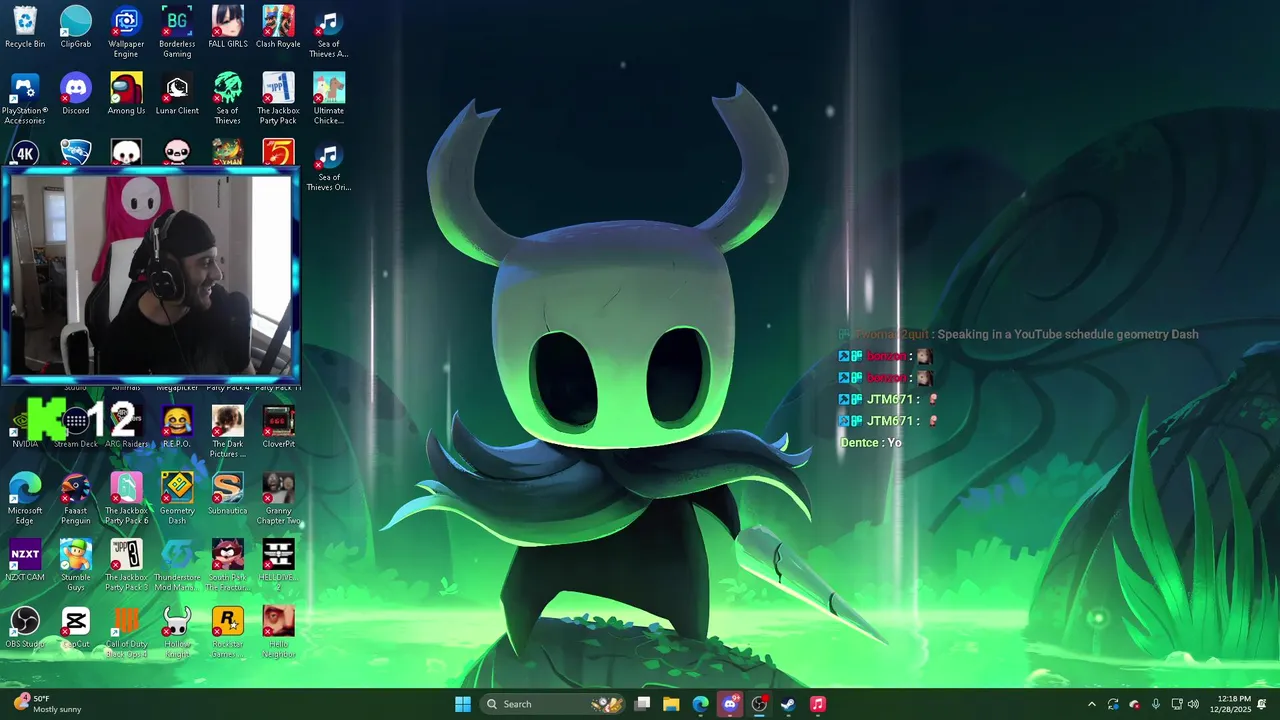Select the Among Us desktop icon
The image size is (1280, 720).
point(126,94)
